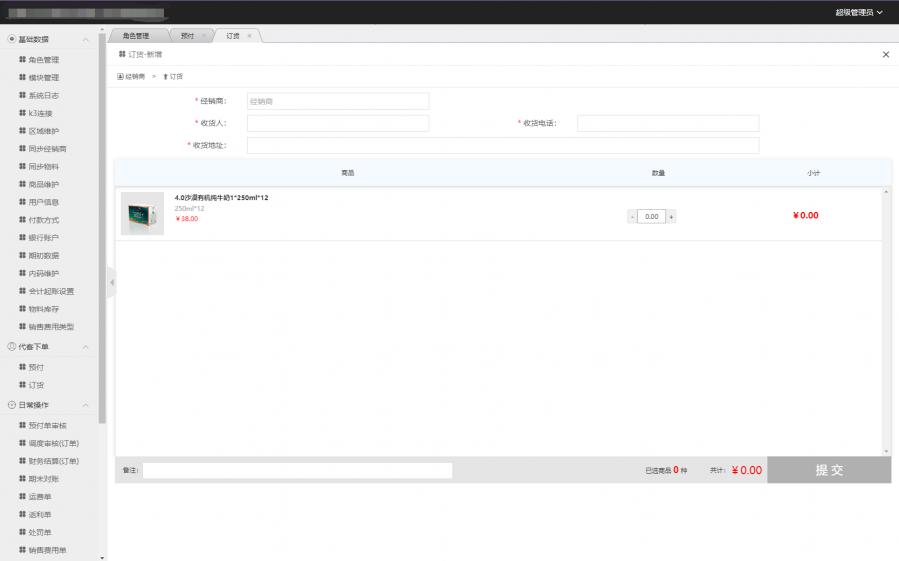Click the 经销商 breadcrumb icon

121,76
